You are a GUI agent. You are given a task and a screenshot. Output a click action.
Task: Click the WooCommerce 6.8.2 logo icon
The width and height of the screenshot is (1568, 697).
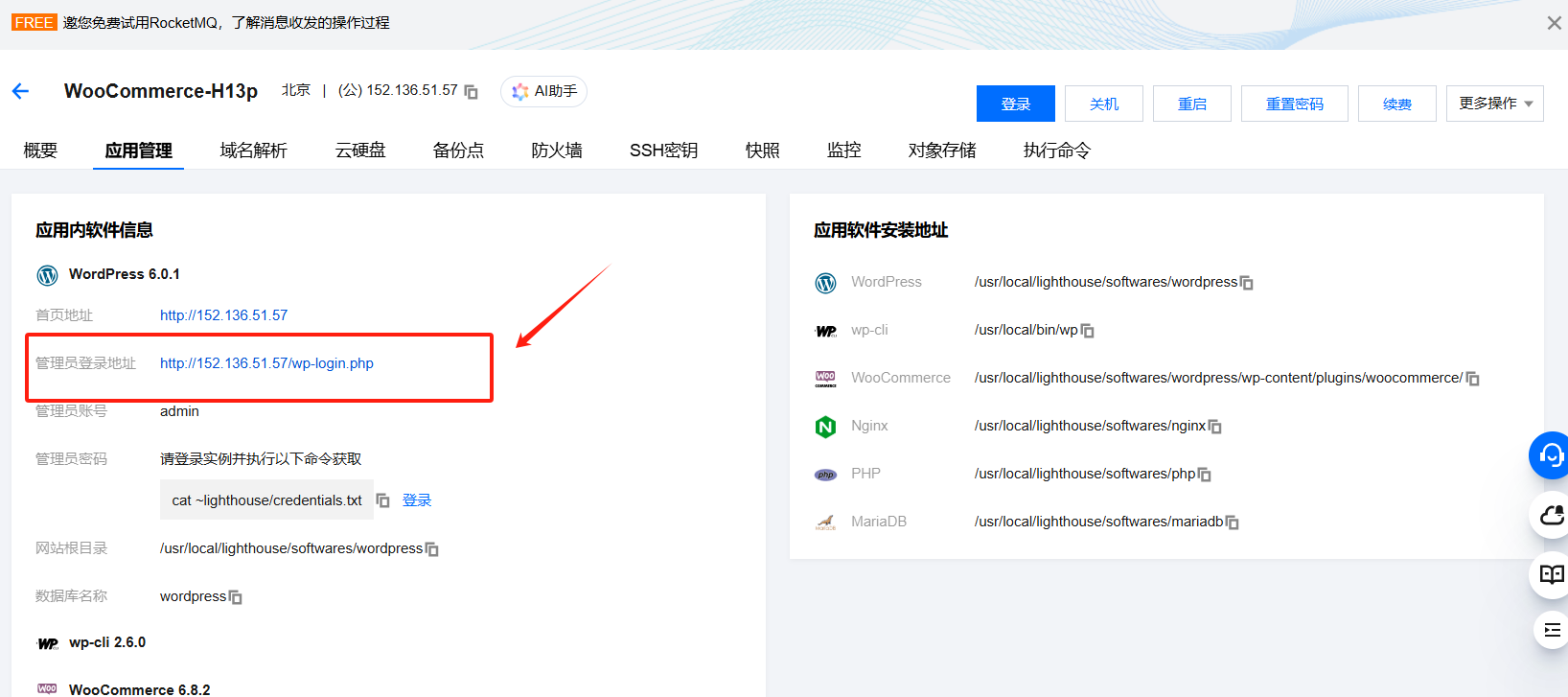[47, 689]
